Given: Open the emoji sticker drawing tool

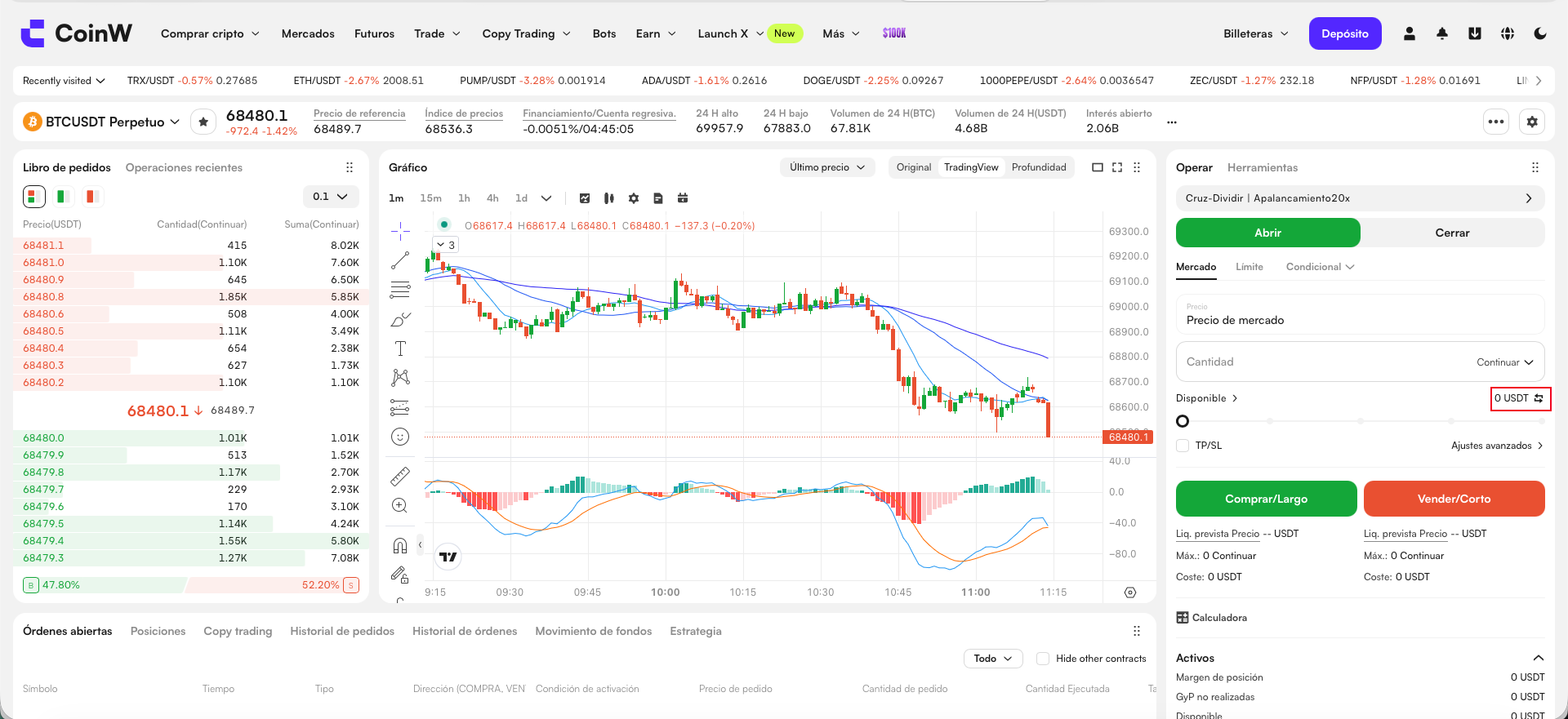Looking at the screenshot, I should coord(400,437).
